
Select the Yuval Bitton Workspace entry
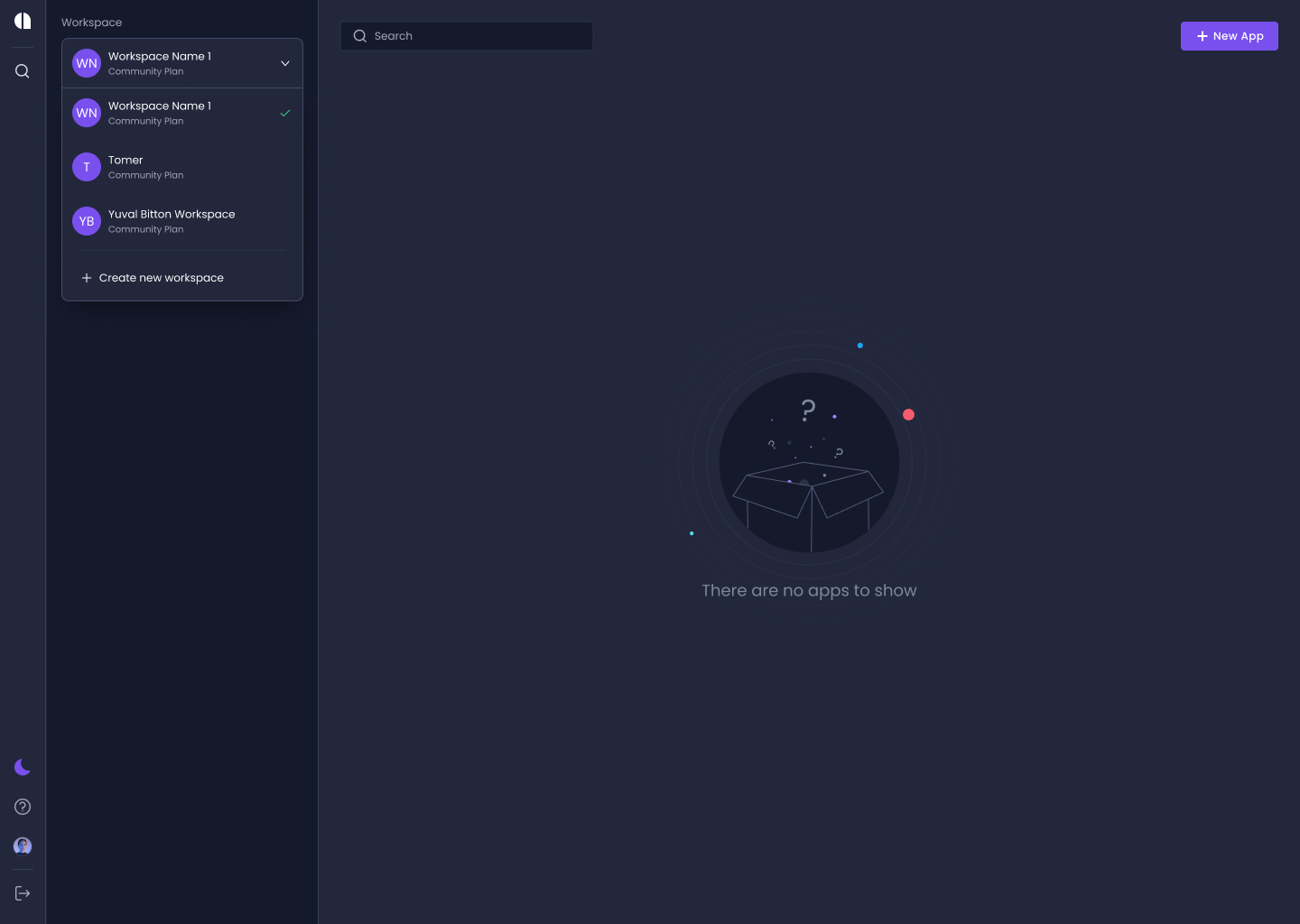pyautogui.click(x=172, y=221)
